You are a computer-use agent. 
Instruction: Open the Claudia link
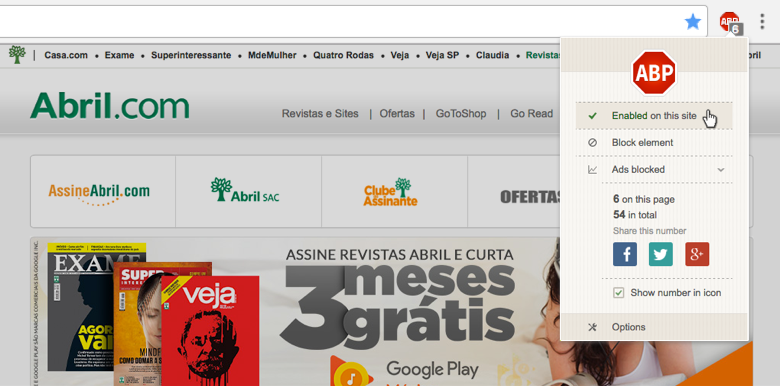[492, 55]
